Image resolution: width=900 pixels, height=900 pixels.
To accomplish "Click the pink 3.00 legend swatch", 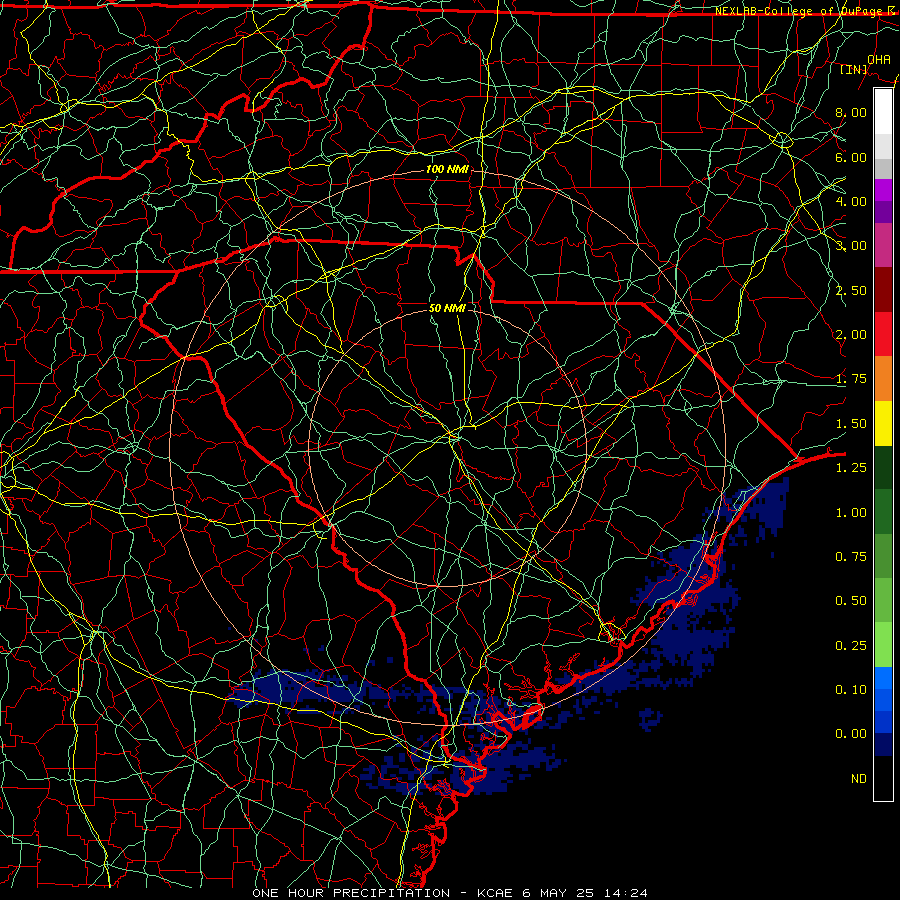I will pos(883,245).
